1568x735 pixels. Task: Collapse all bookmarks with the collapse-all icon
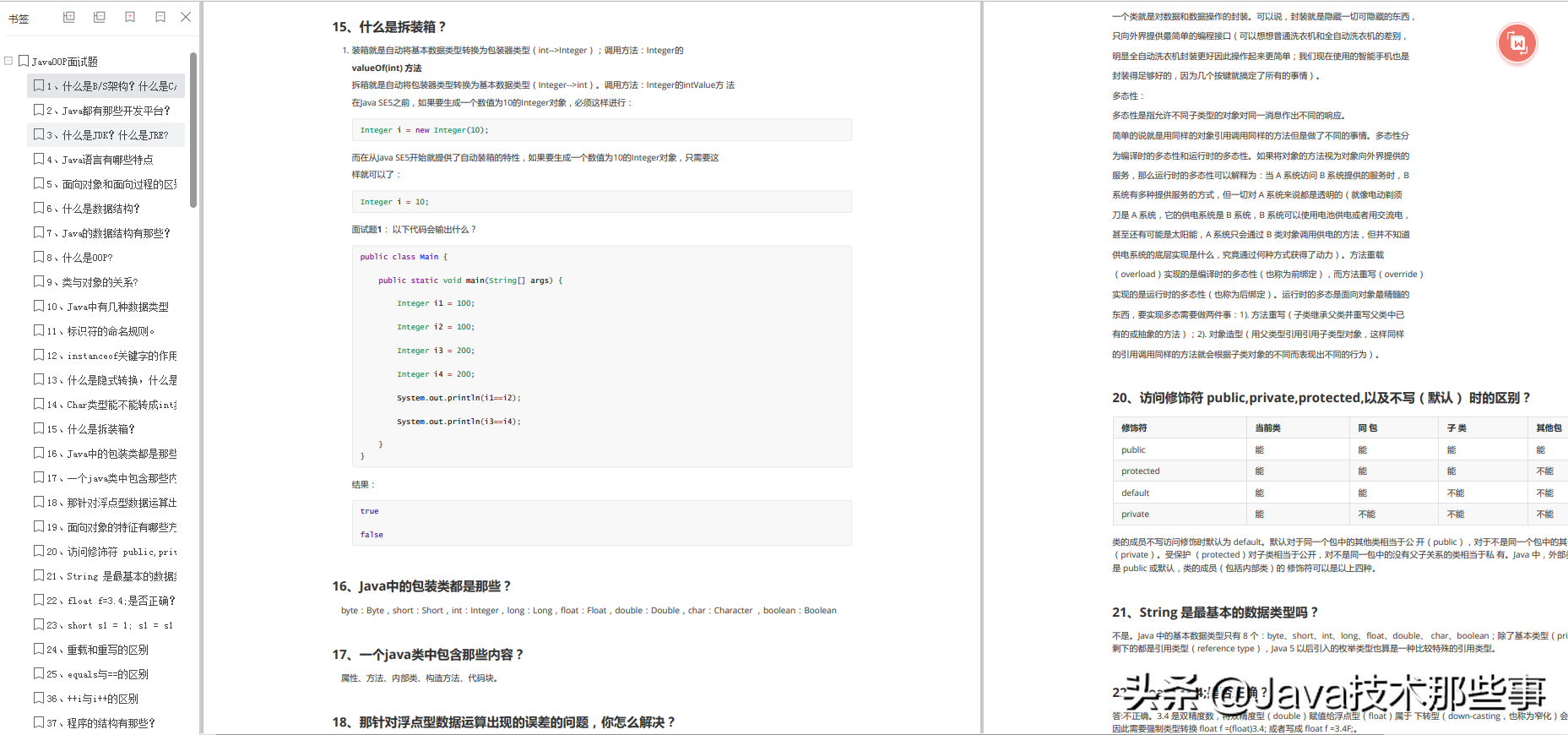tap(100, 17)
